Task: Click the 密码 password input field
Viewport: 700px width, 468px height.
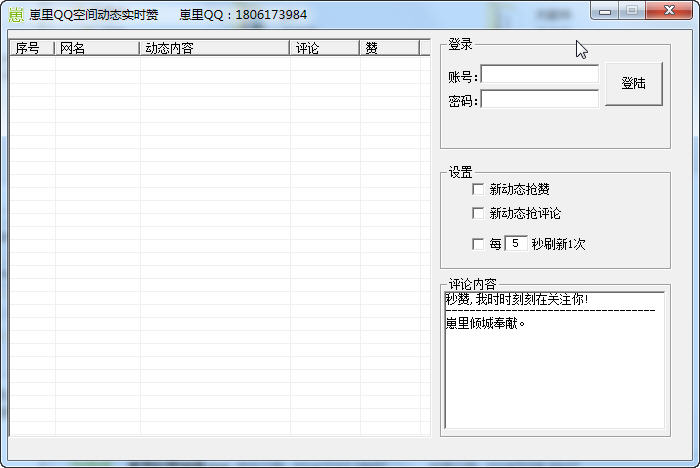Action: [540, 99]
